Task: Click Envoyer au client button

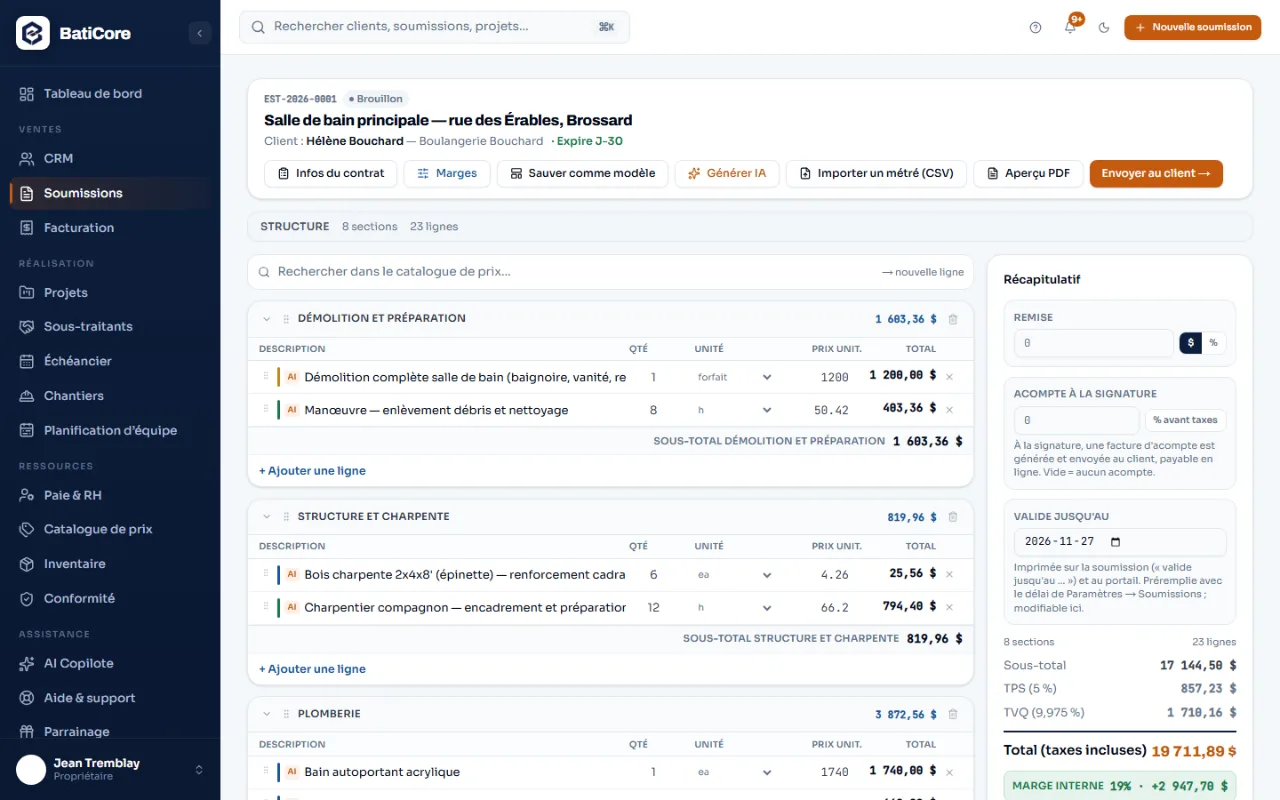Action: 1156,173
